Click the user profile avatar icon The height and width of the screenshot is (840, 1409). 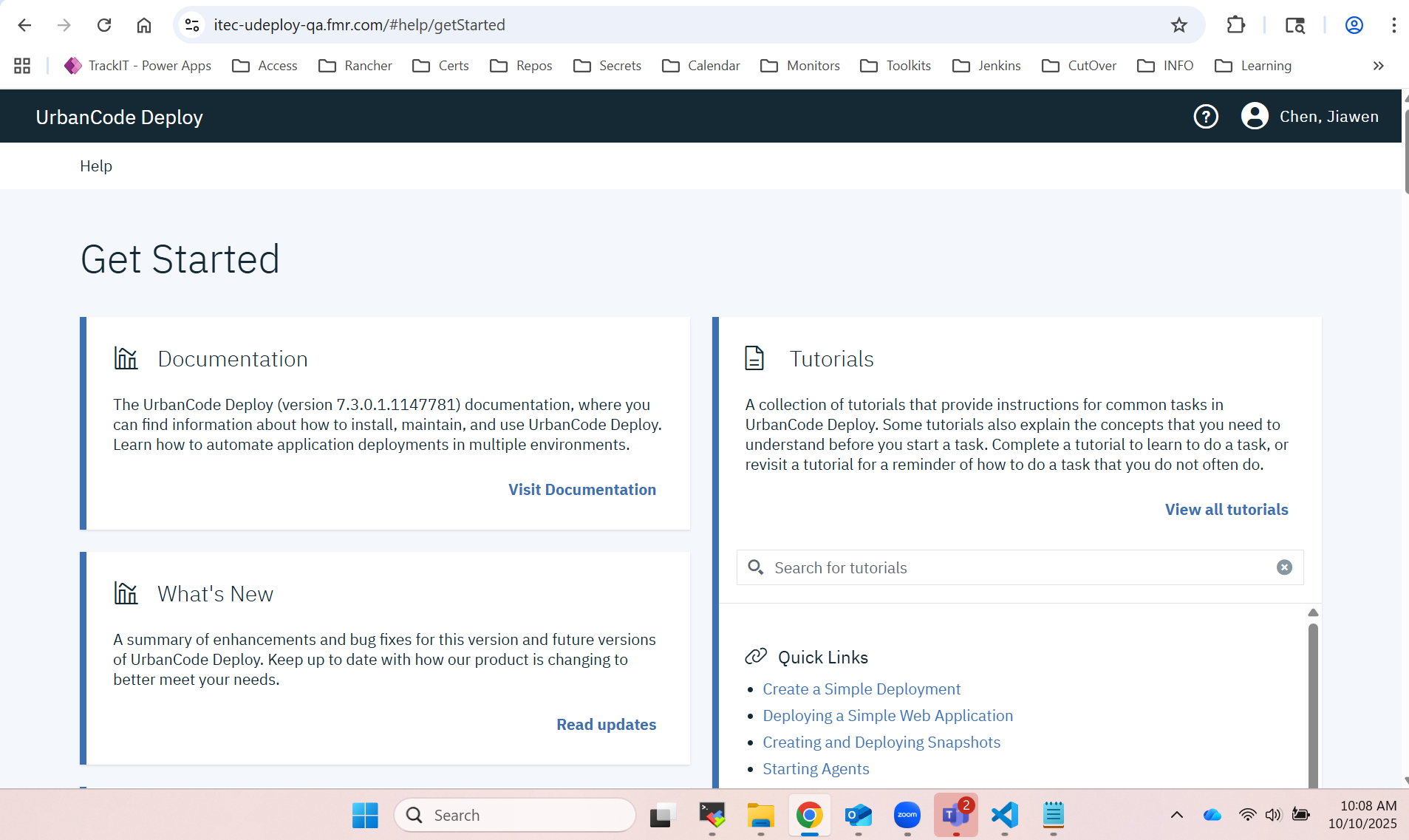(x=1255, y=117)
